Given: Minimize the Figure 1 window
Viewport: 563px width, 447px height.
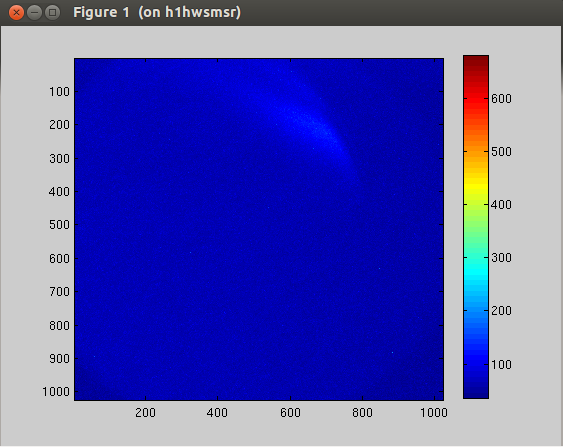Looking at the screenshot, I should tap(34, 13).
